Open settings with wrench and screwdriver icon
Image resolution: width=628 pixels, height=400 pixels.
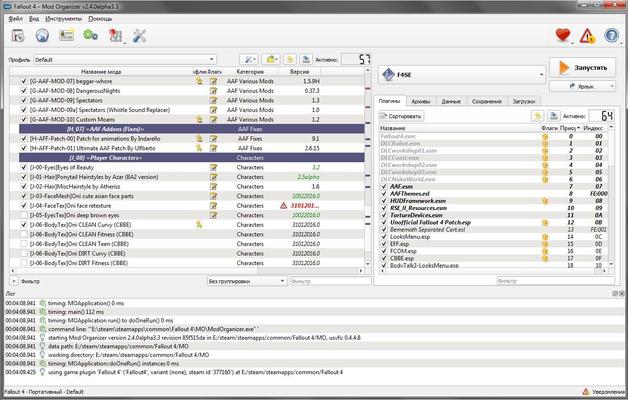click(139, 36)
